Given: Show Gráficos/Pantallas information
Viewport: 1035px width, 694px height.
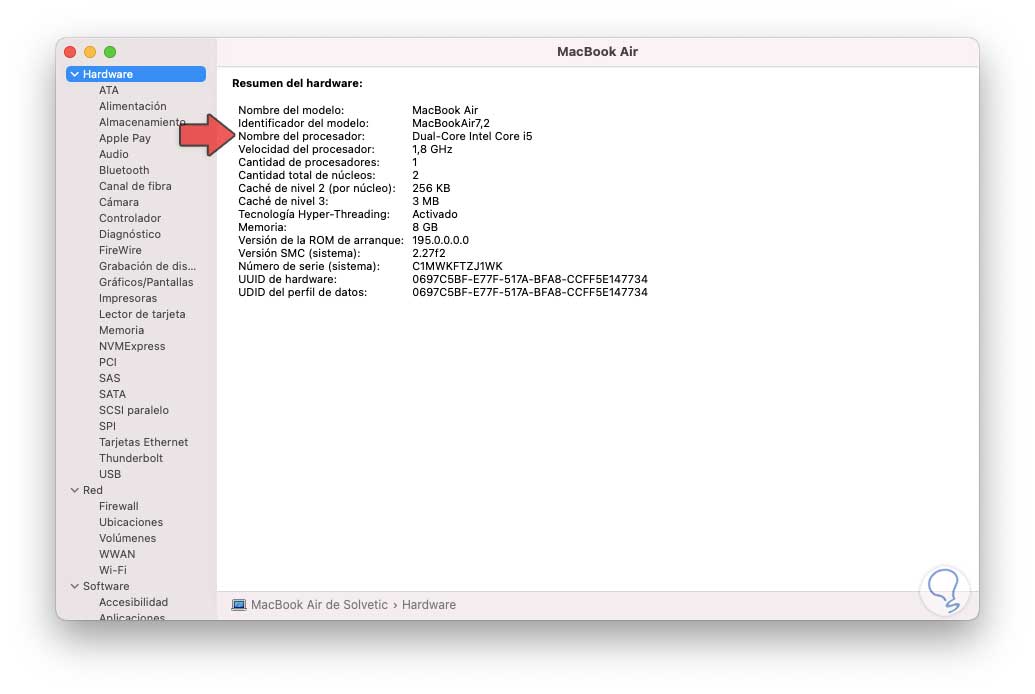Looking at the screenshot, I should pyautogui.click(x=146, y=282).
